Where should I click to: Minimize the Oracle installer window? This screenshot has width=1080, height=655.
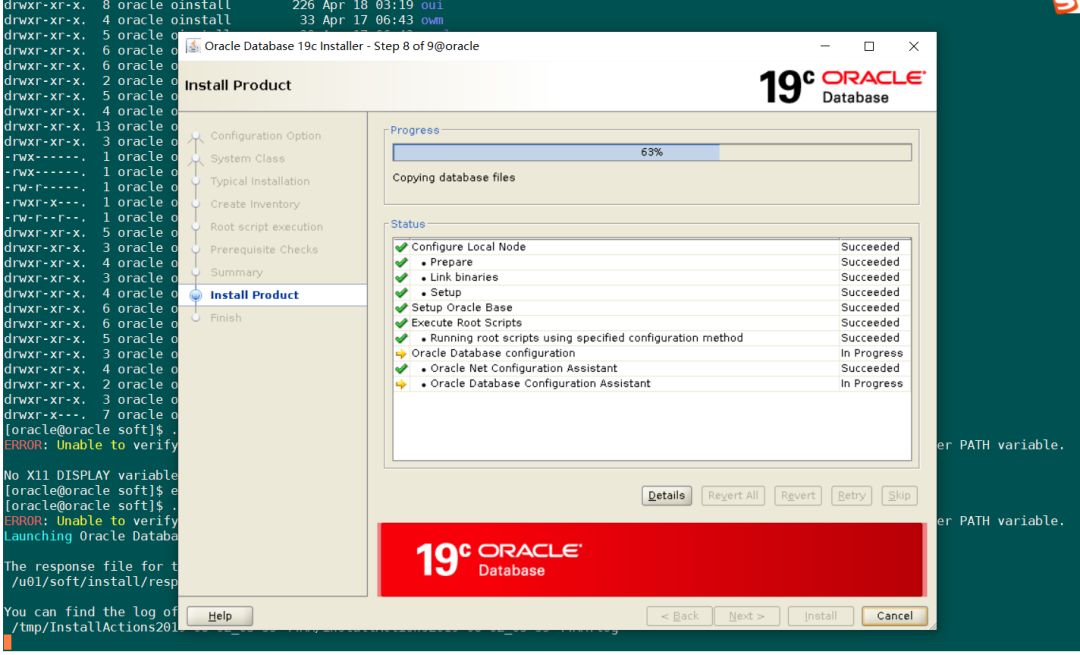[825, 46]
